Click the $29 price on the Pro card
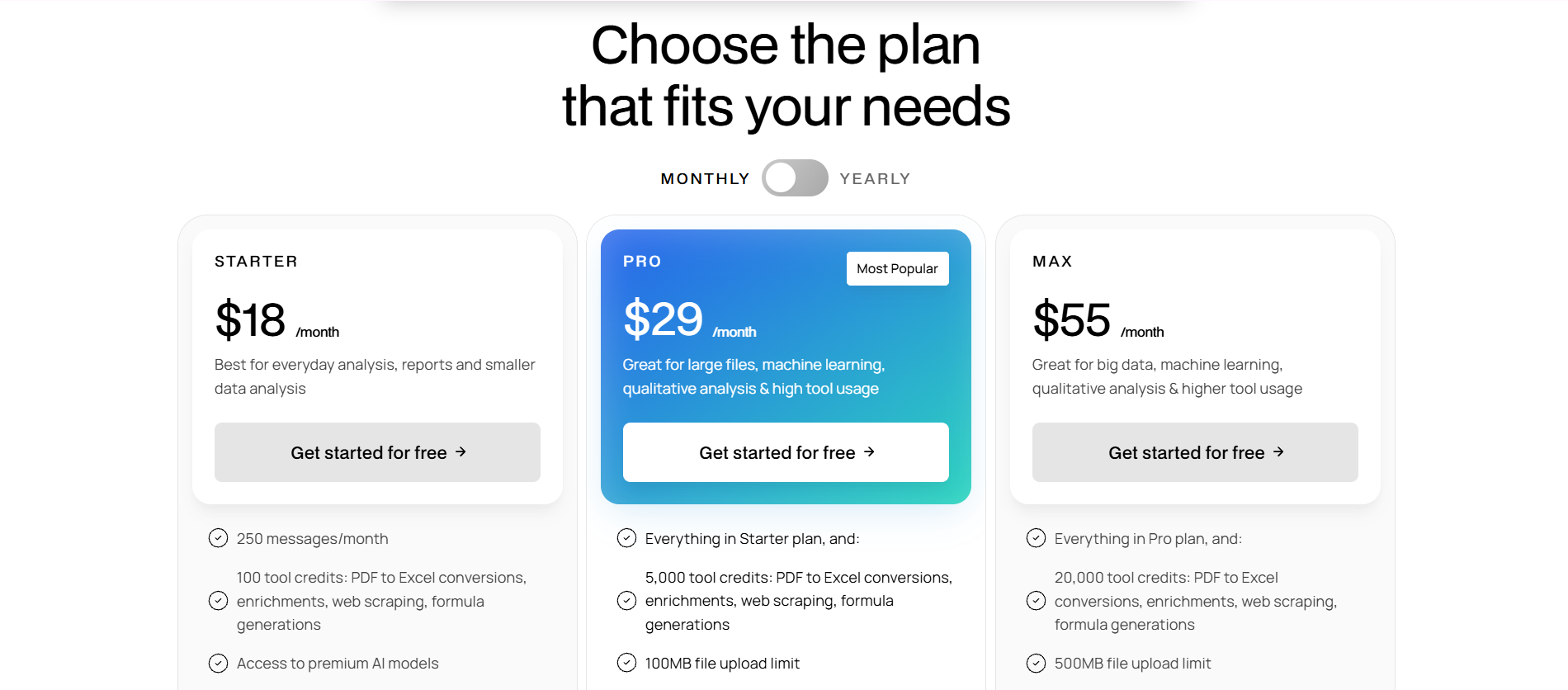Screen dimensions: 1568x690 (662, 318)
